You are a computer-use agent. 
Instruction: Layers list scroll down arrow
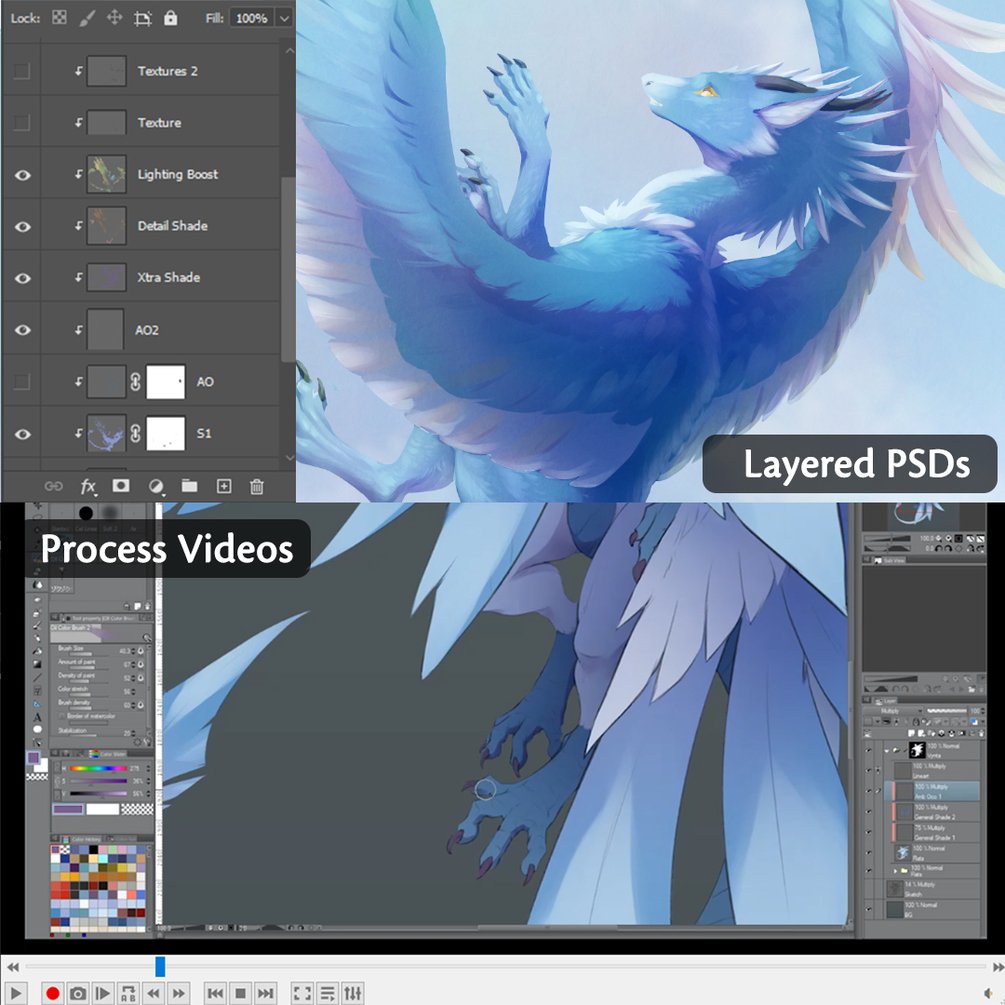289,458
